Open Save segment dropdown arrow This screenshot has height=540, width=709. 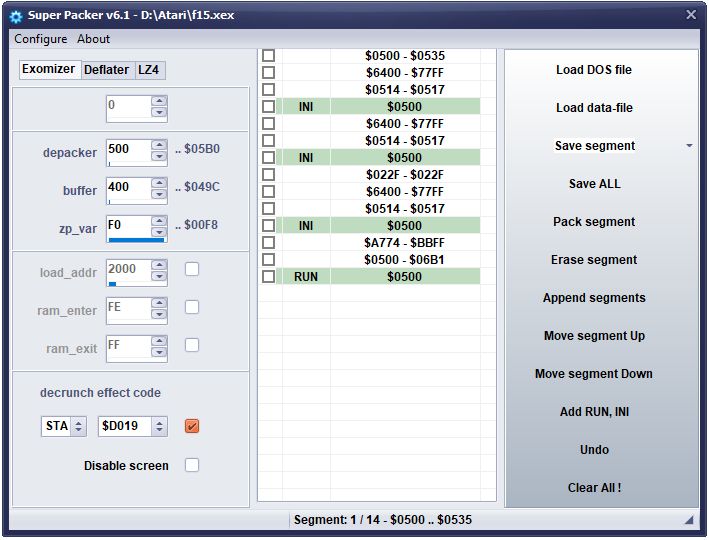tap(689, 146)
